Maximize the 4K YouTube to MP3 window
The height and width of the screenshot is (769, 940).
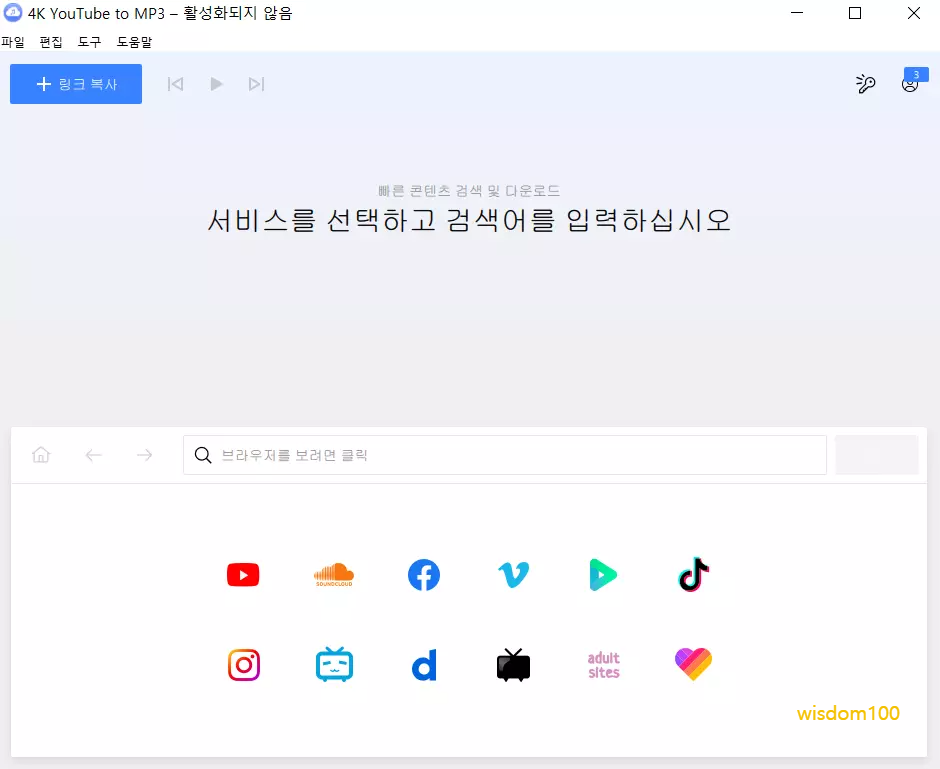coord(855,13)
